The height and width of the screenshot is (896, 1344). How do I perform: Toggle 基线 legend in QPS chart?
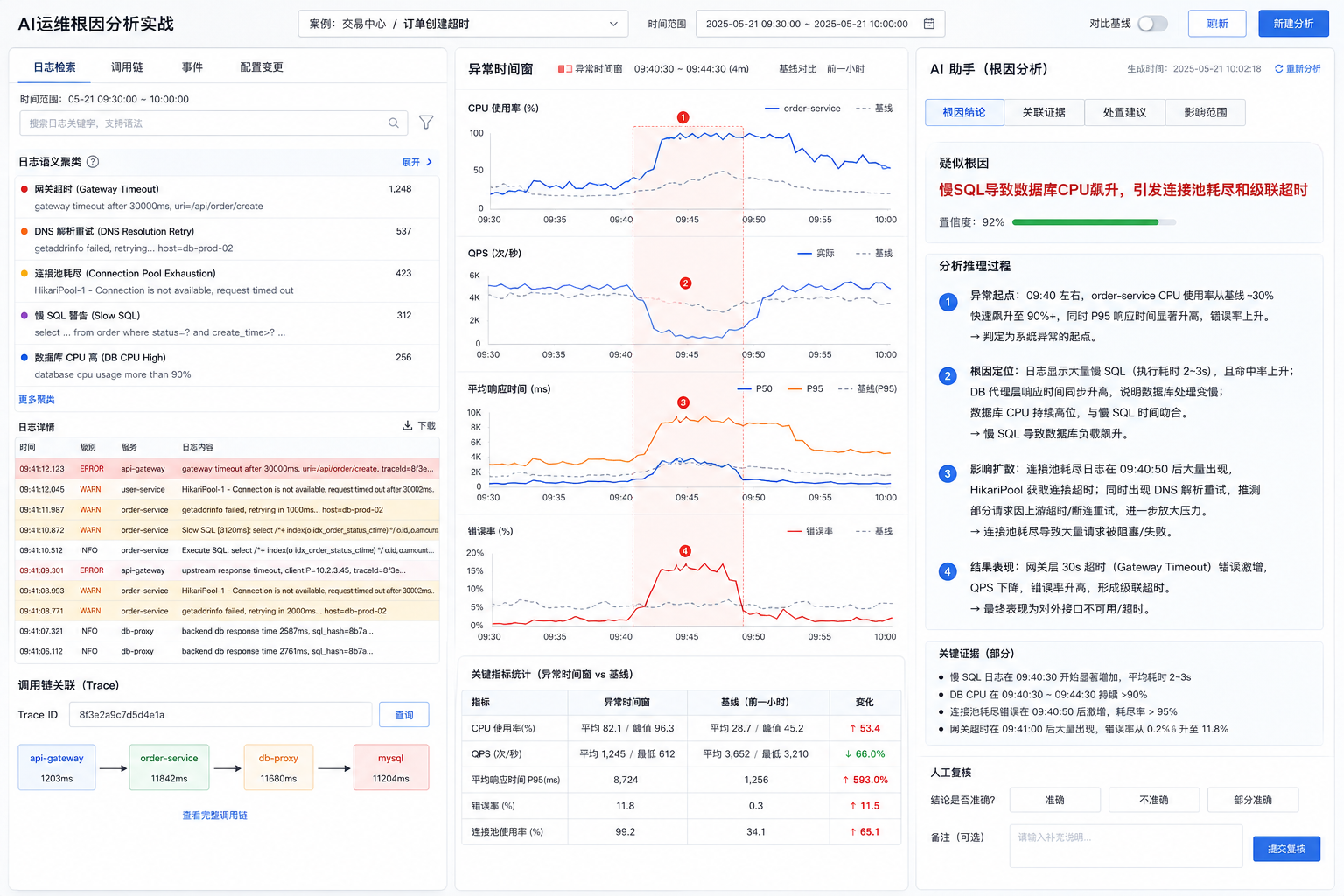pos(874,254)
